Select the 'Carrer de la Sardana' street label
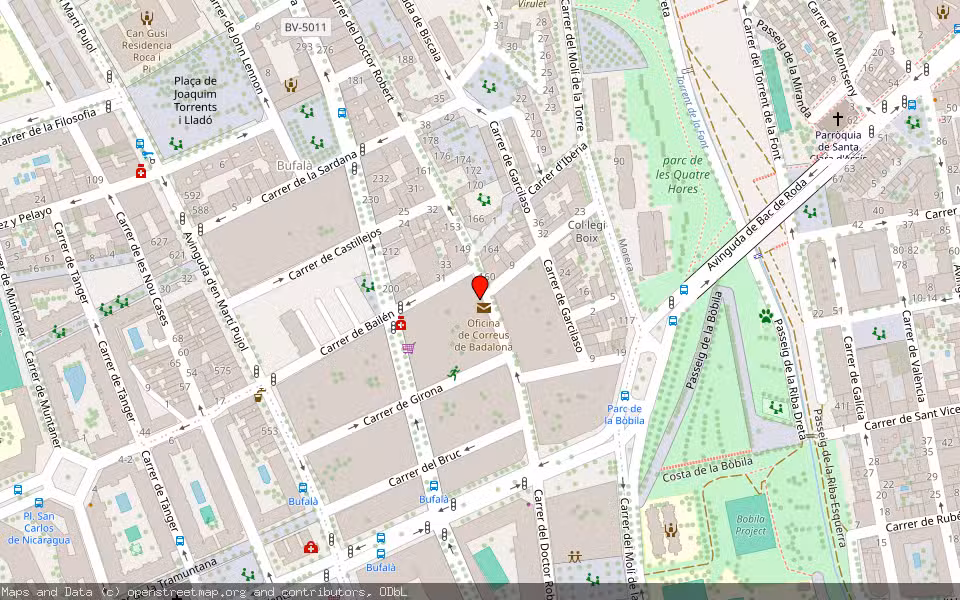960x600 pixels. pos(309,176)
